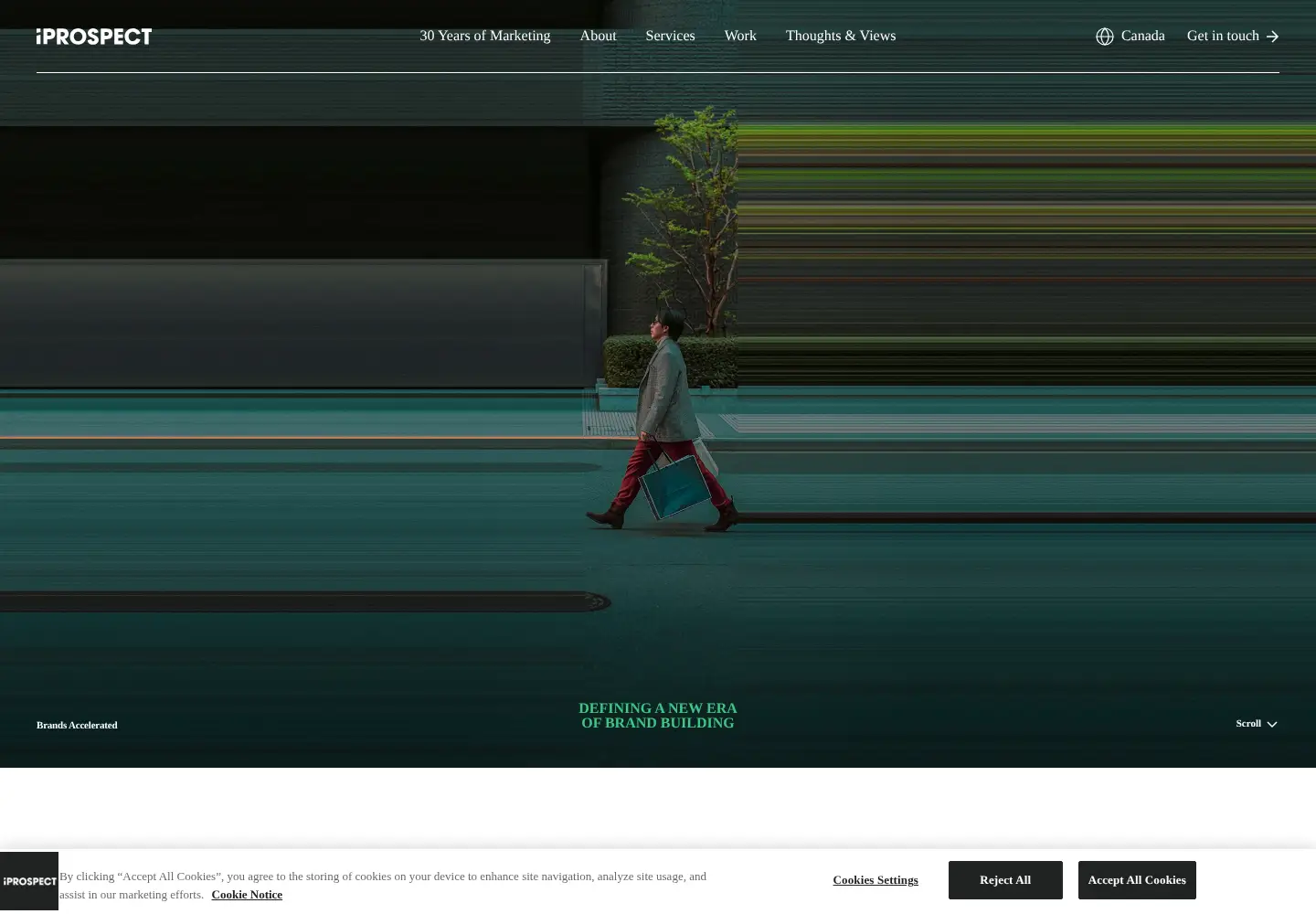Select the Canada region label
1316x914 pixels.
pos(1142,36)
